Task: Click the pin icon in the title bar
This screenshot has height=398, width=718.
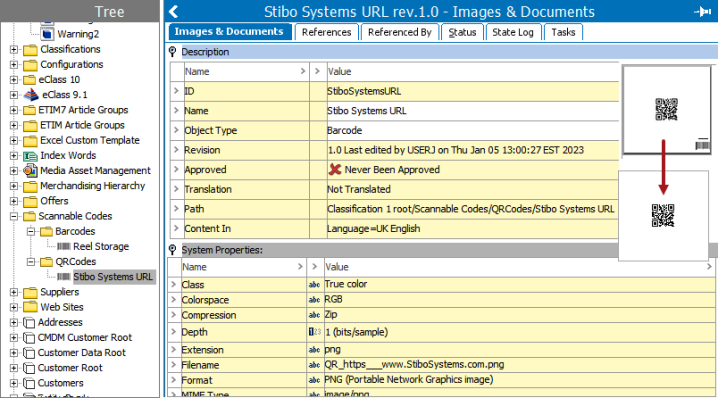Action: [703, 11]
